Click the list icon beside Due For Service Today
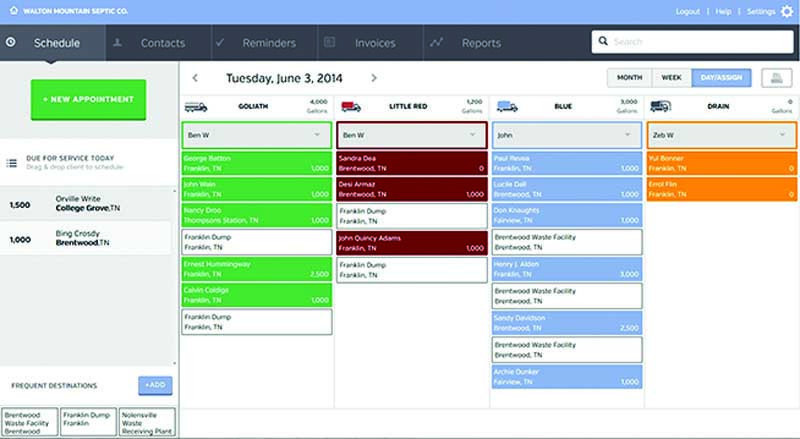 point(12,163)
